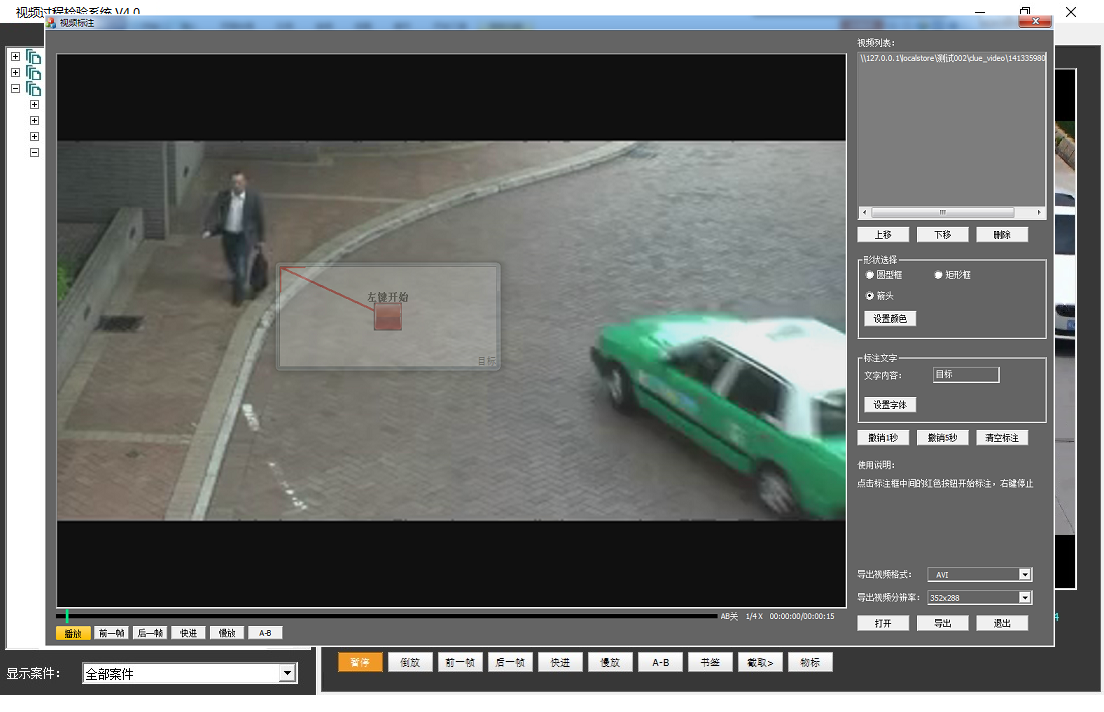Open the 导出视频格式 AVI dropdown
The image size is (1104, 712).
[x=1024, y=574]
